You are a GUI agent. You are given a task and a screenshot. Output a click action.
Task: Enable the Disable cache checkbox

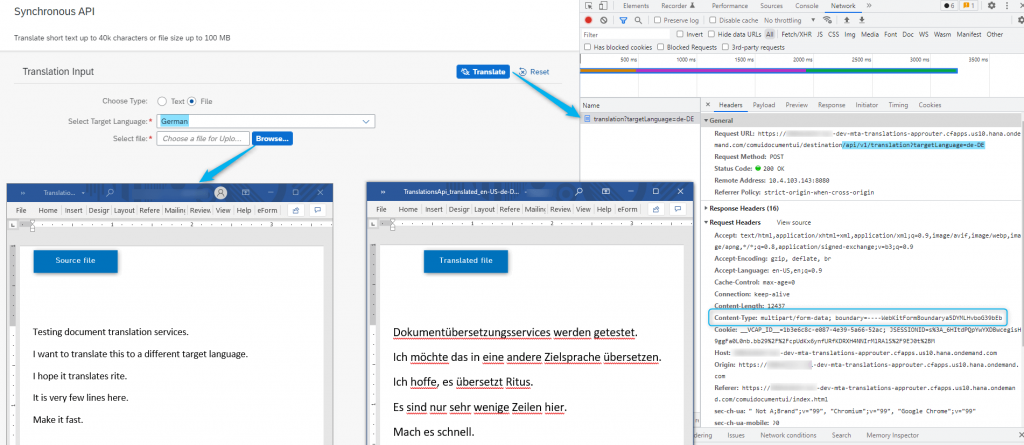(712, 20)
